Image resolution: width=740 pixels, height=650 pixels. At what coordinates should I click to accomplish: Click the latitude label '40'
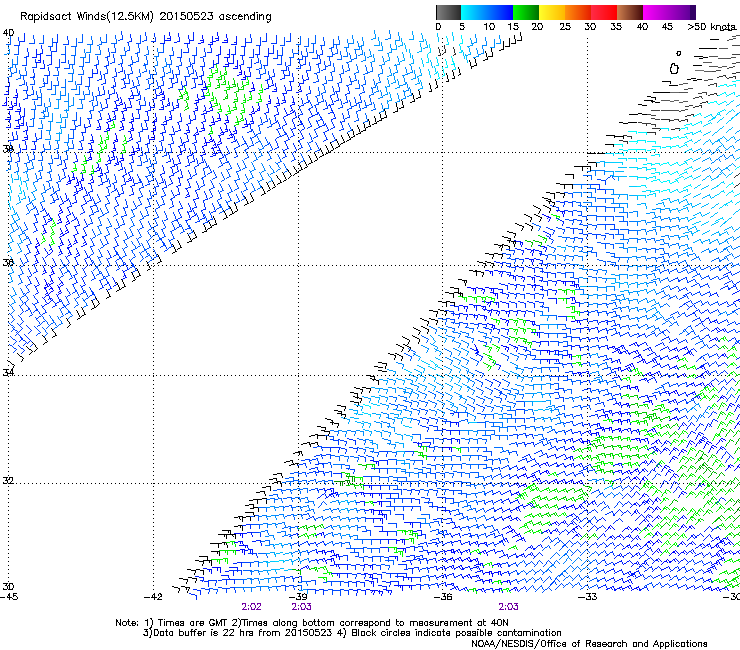[x=8, y=33]
